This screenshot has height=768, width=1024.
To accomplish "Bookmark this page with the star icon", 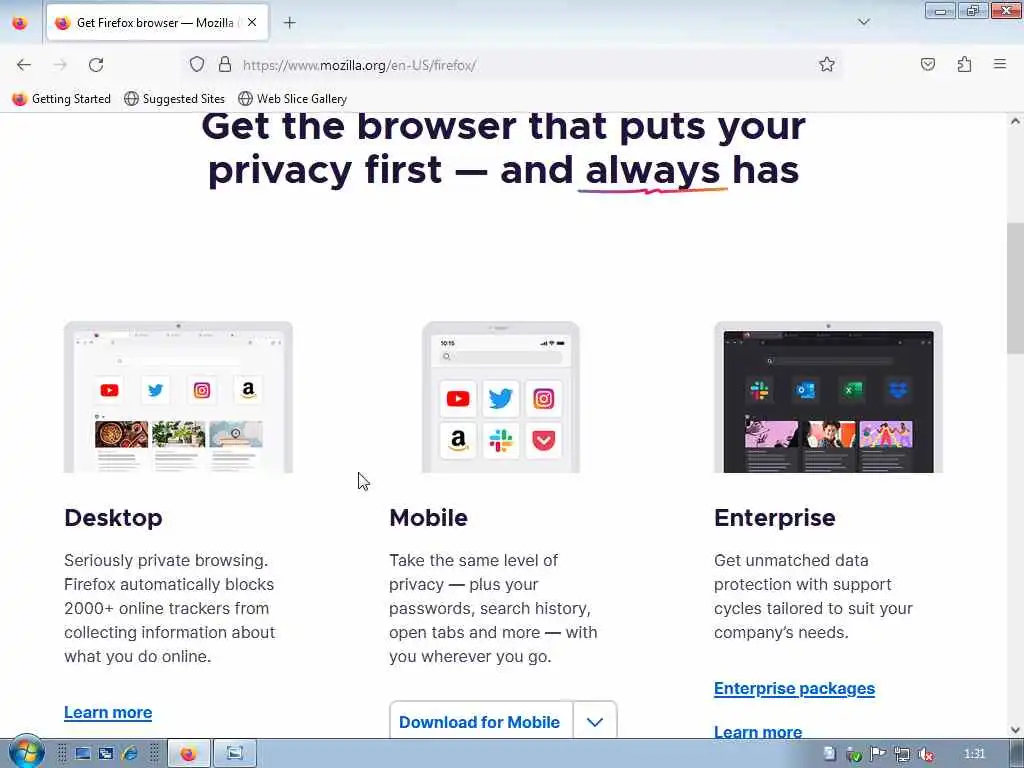I will (827, 64).
